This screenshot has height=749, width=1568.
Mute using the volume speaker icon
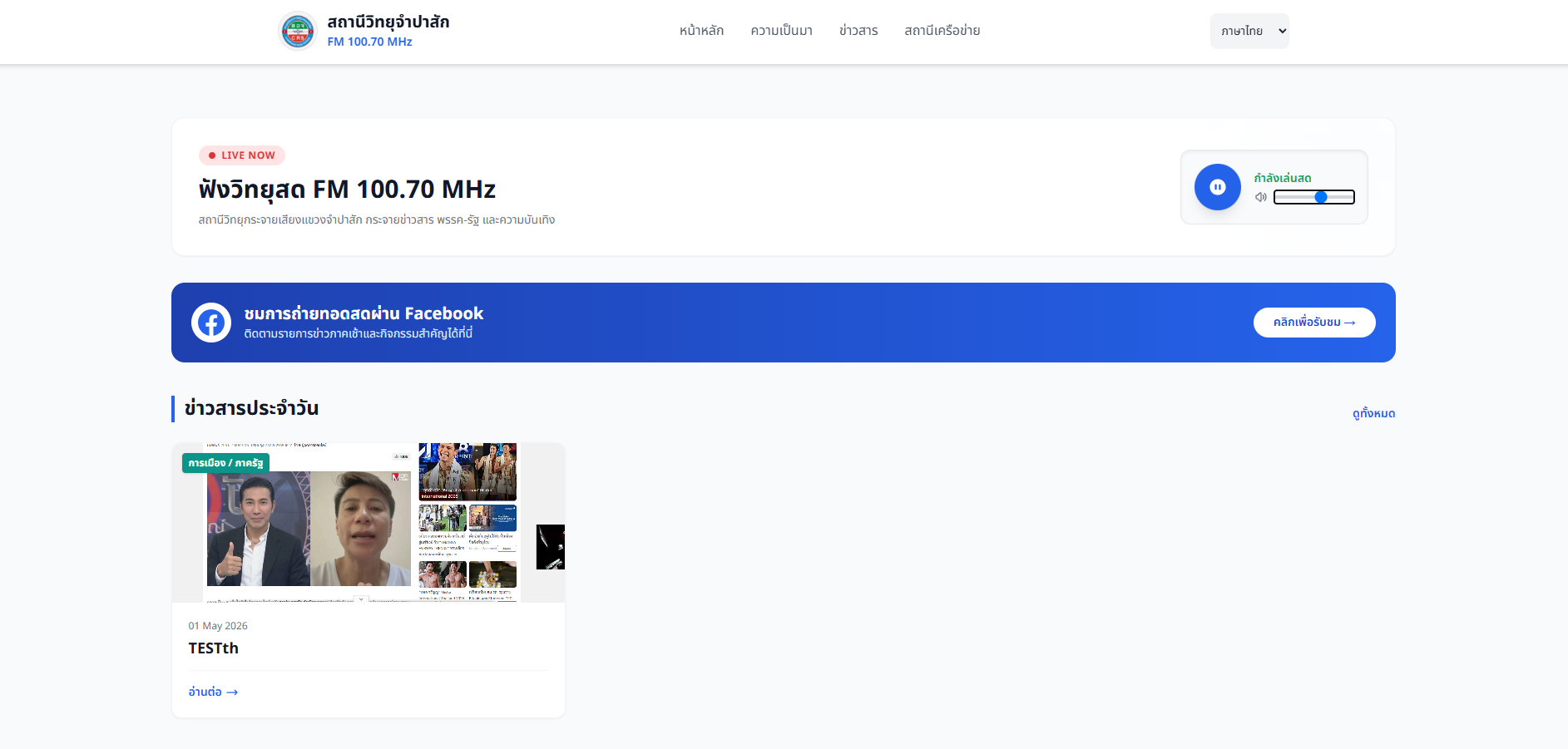click(x=1261, y=197)
